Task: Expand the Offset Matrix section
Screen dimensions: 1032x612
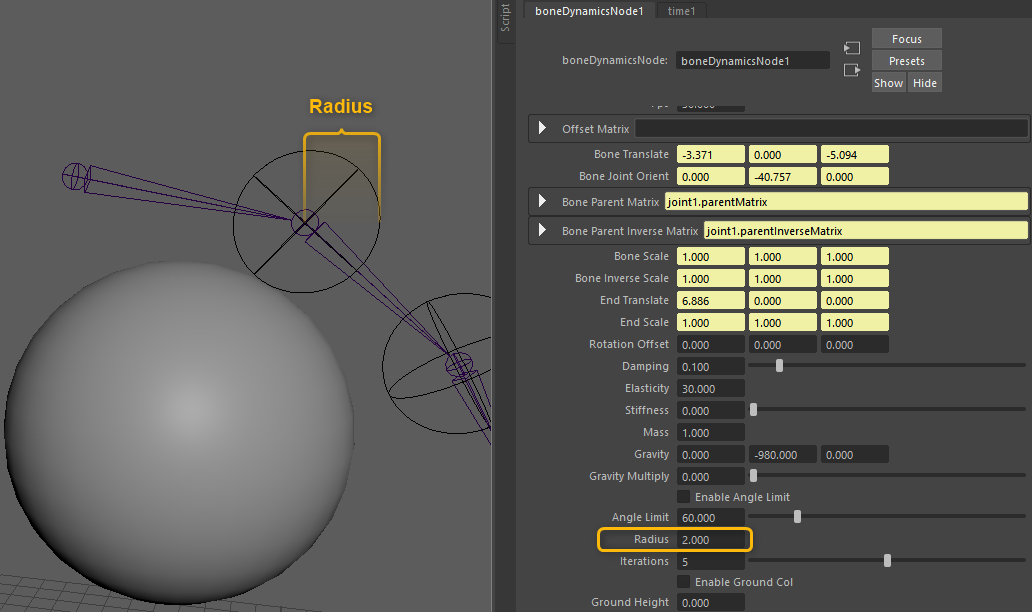Action: [x=543, y=128]
